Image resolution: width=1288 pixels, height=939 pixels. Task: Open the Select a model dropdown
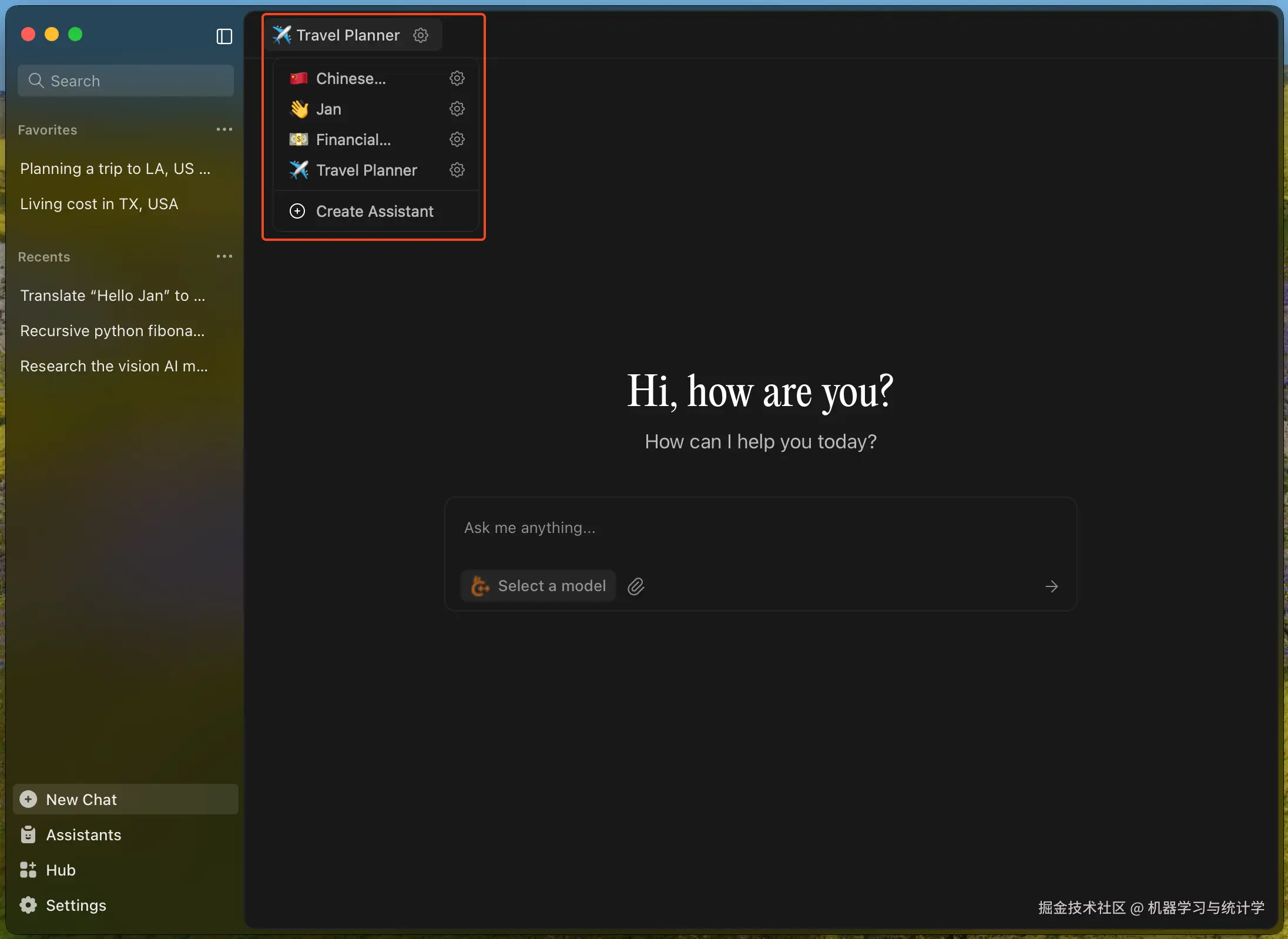551,585
